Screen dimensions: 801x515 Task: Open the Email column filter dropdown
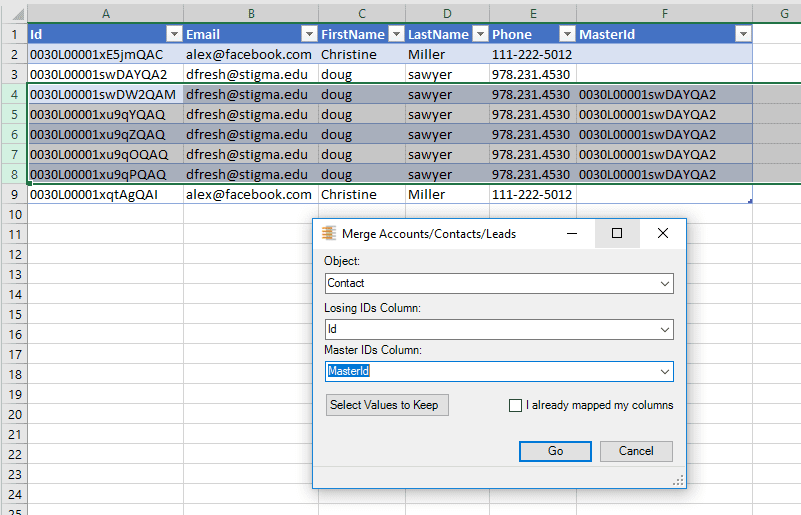(309, 34)
